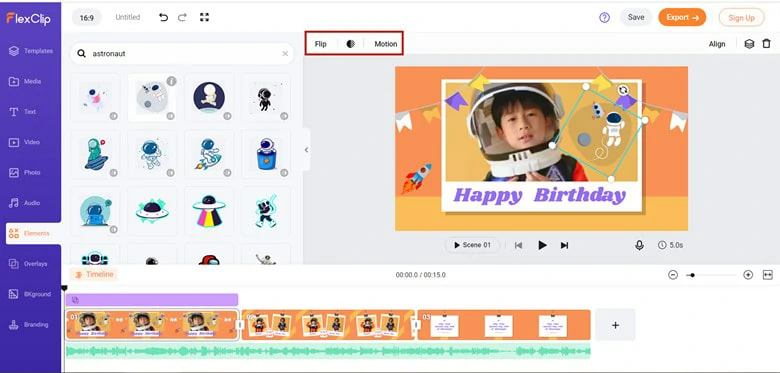The image size is (780, 373).
Task: Delete element with trash icon
Action: pos(767,44)
